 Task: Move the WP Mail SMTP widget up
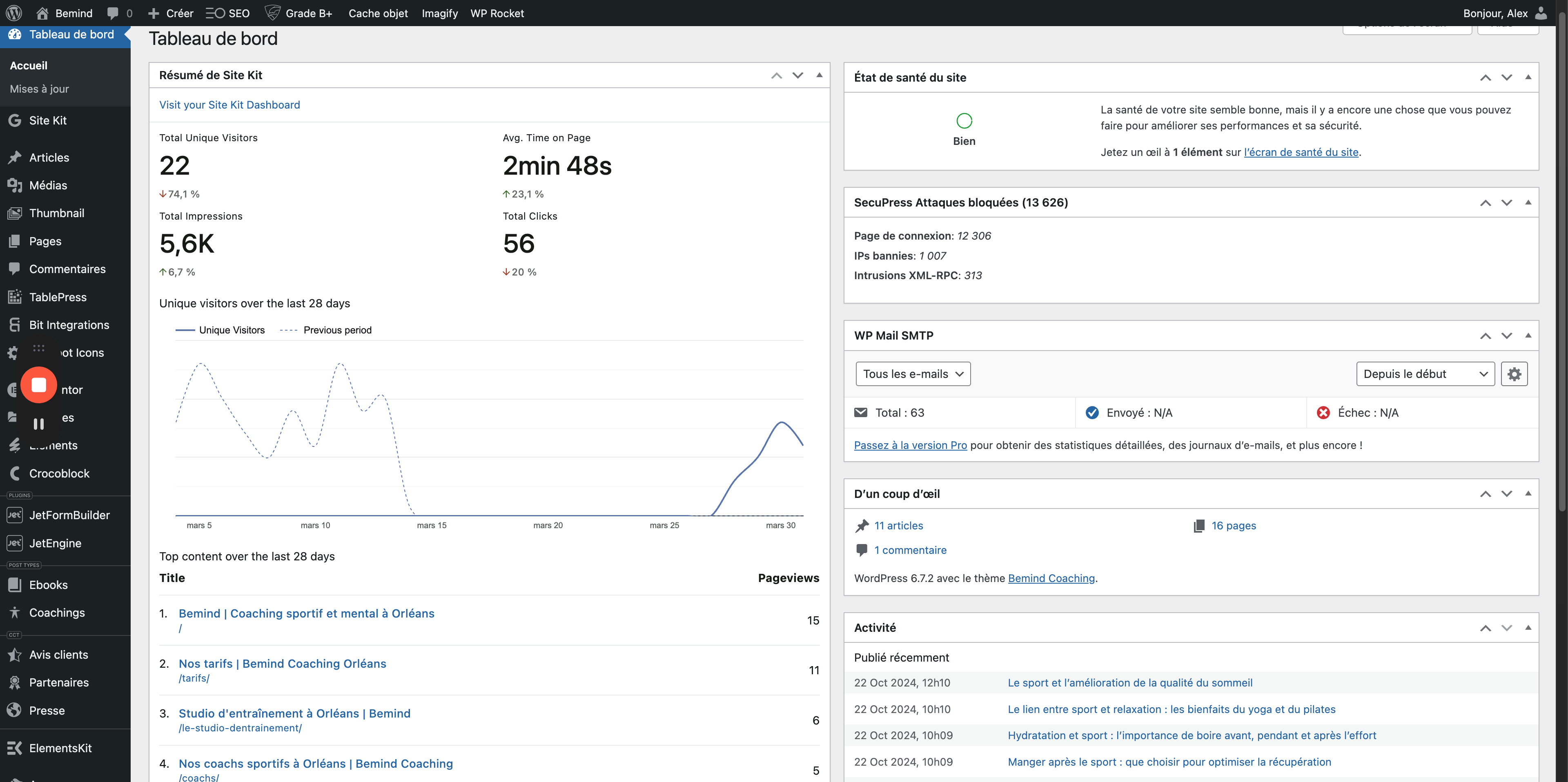[1485, 336]
